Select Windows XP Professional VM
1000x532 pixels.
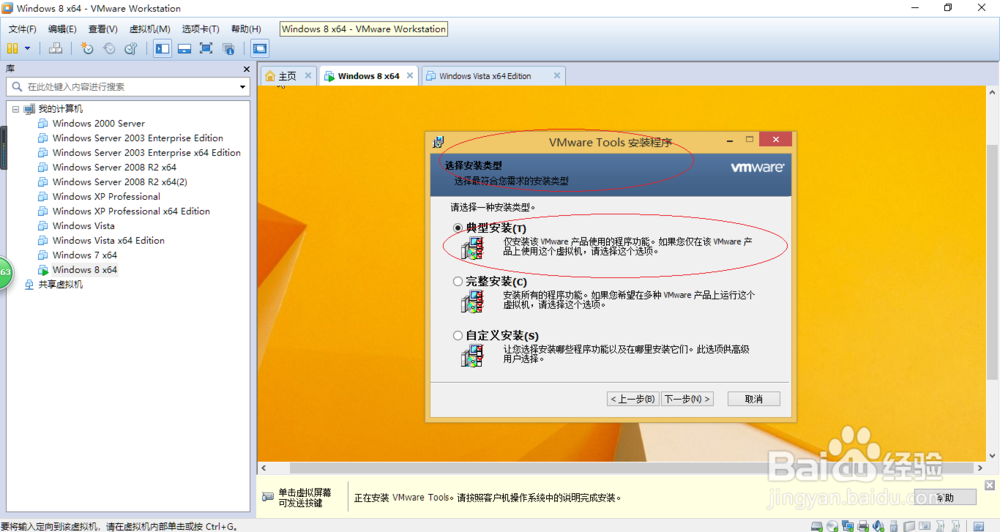[106, 196]
